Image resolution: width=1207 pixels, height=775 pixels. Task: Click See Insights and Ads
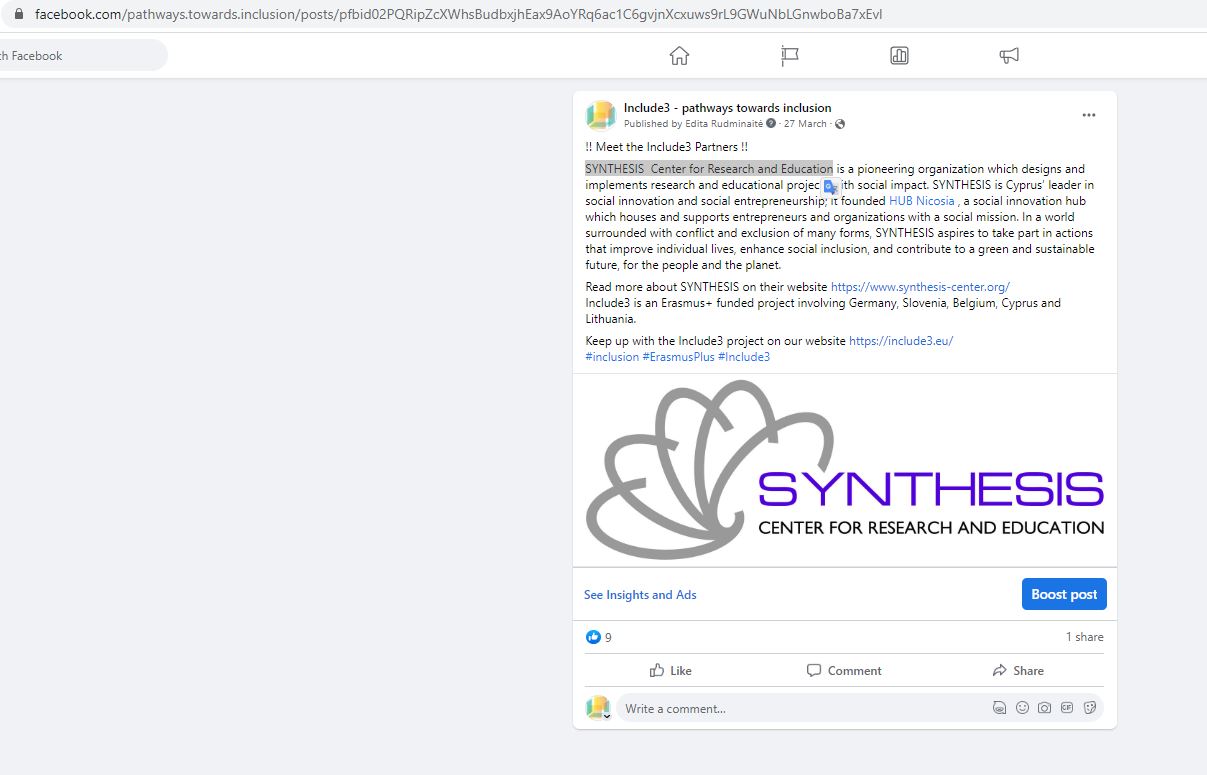click(x=640, y=595)
